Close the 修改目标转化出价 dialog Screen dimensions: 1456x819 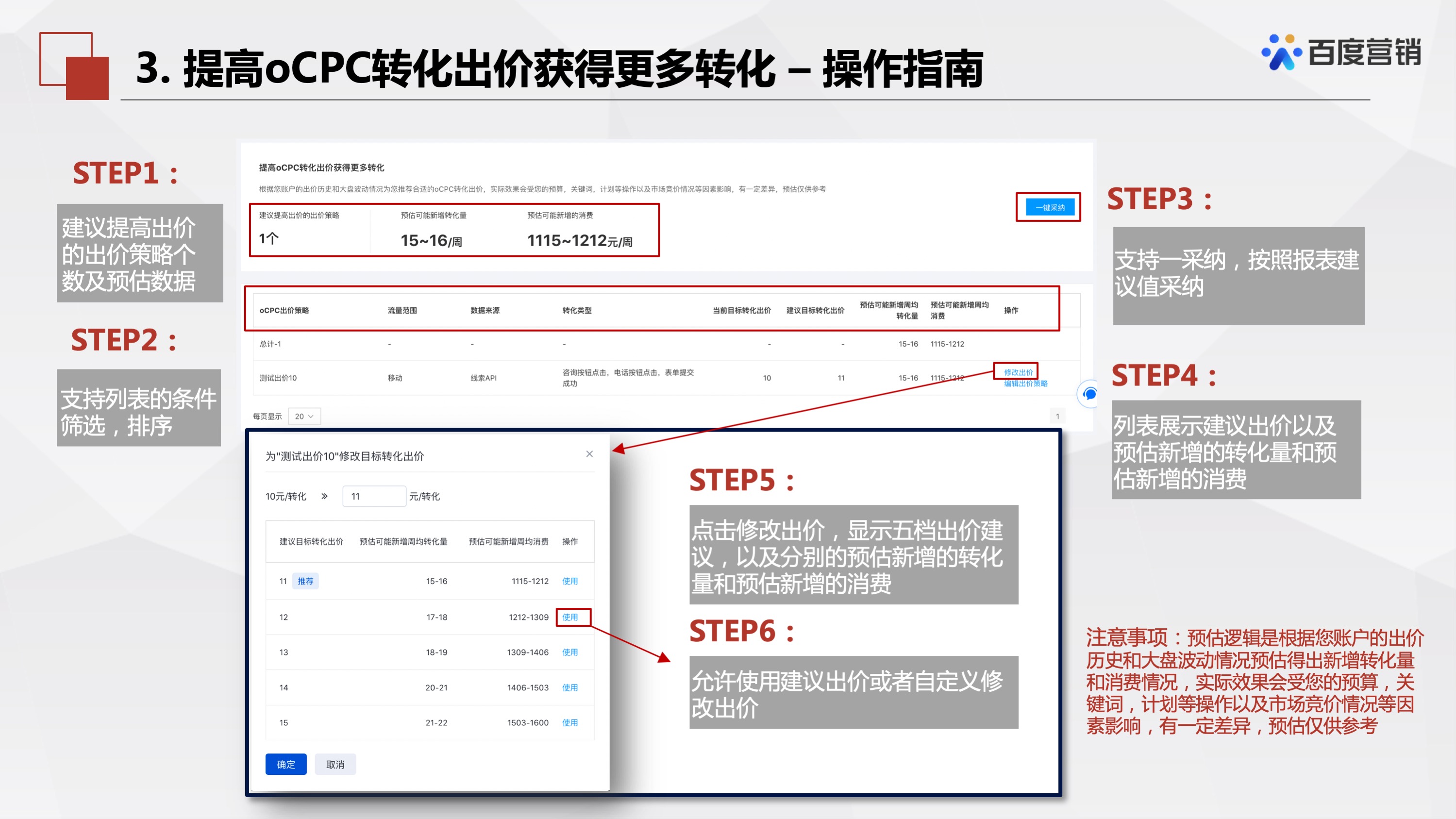(x=589, y=454)
